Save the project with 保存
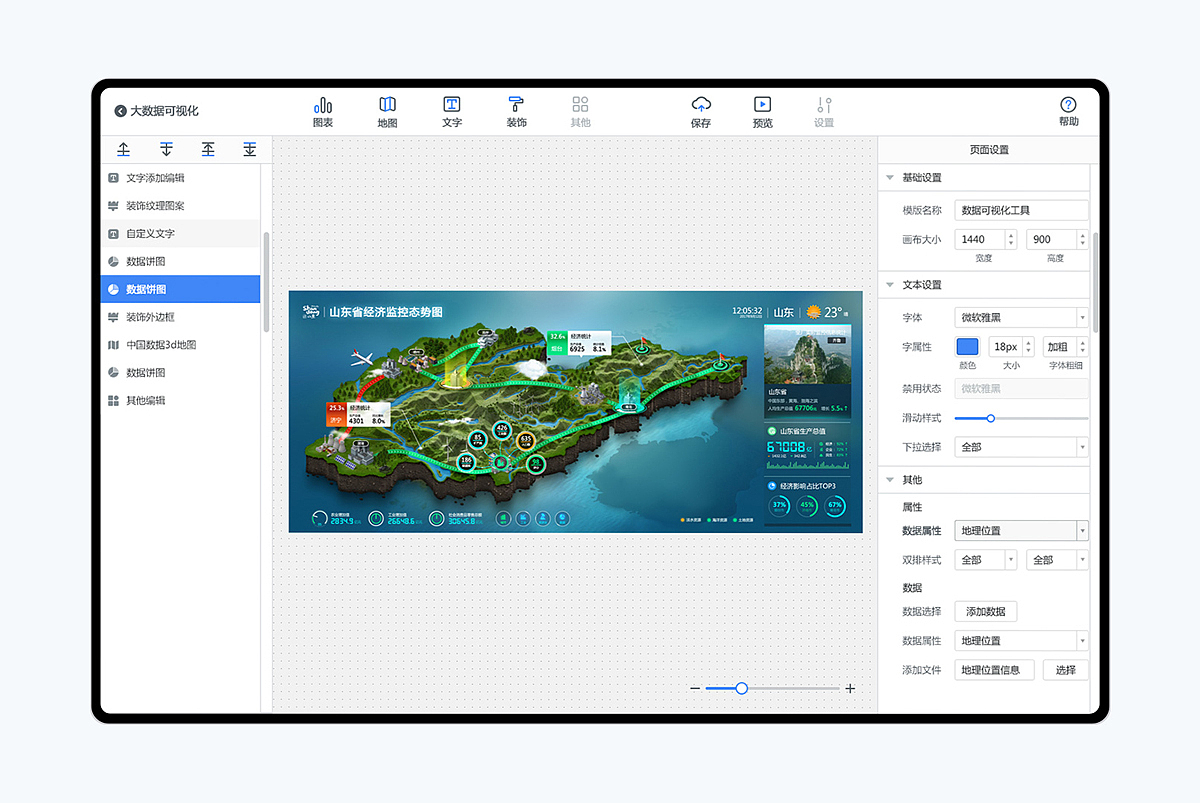 [701, 112]
